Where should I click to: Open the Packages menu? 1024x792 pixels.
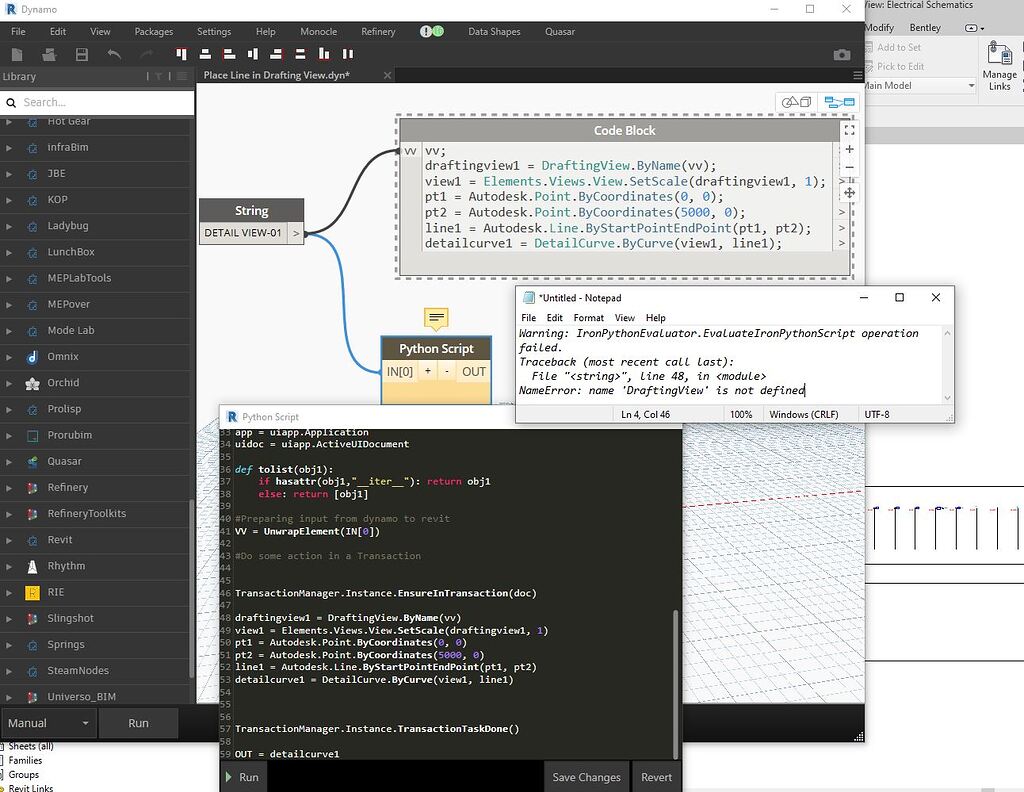click(x=153, y=31)
